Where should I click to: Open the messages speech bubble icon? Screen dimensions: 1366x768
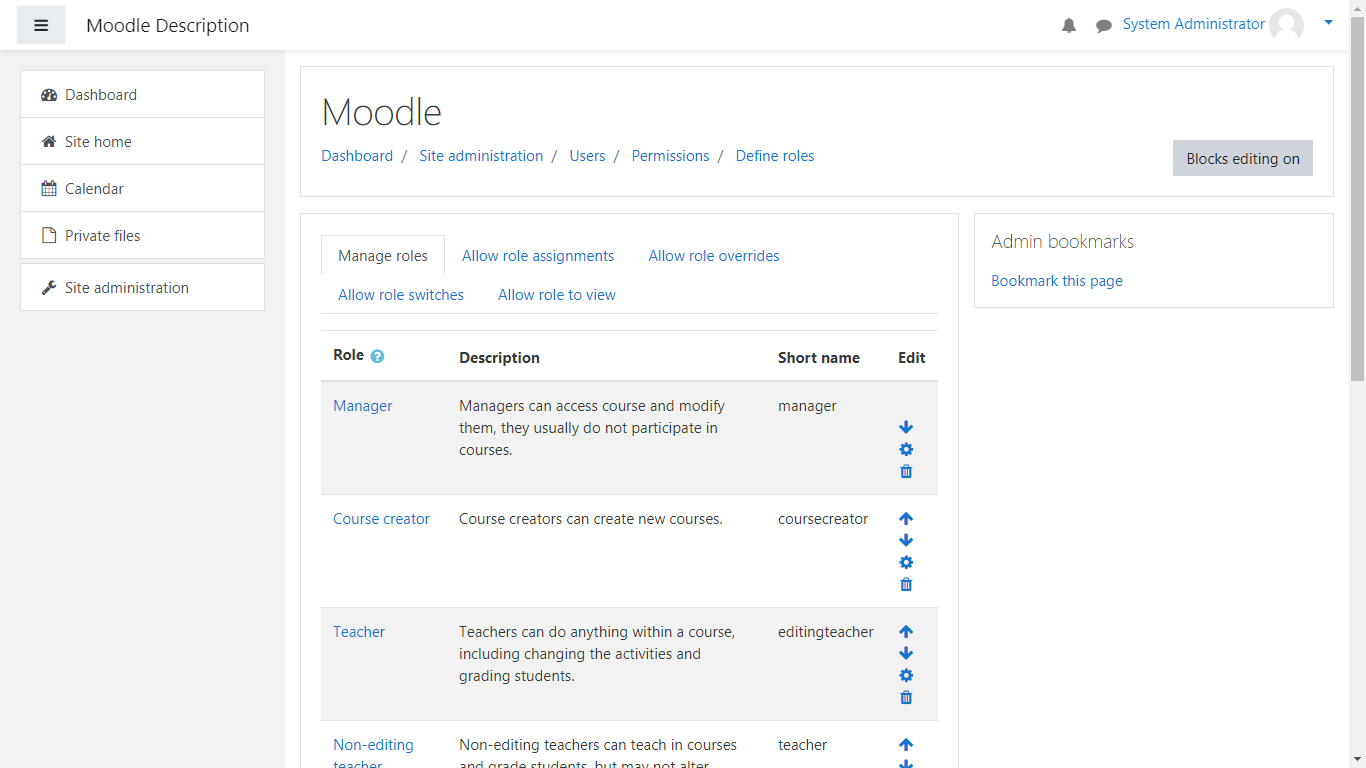1104,26
